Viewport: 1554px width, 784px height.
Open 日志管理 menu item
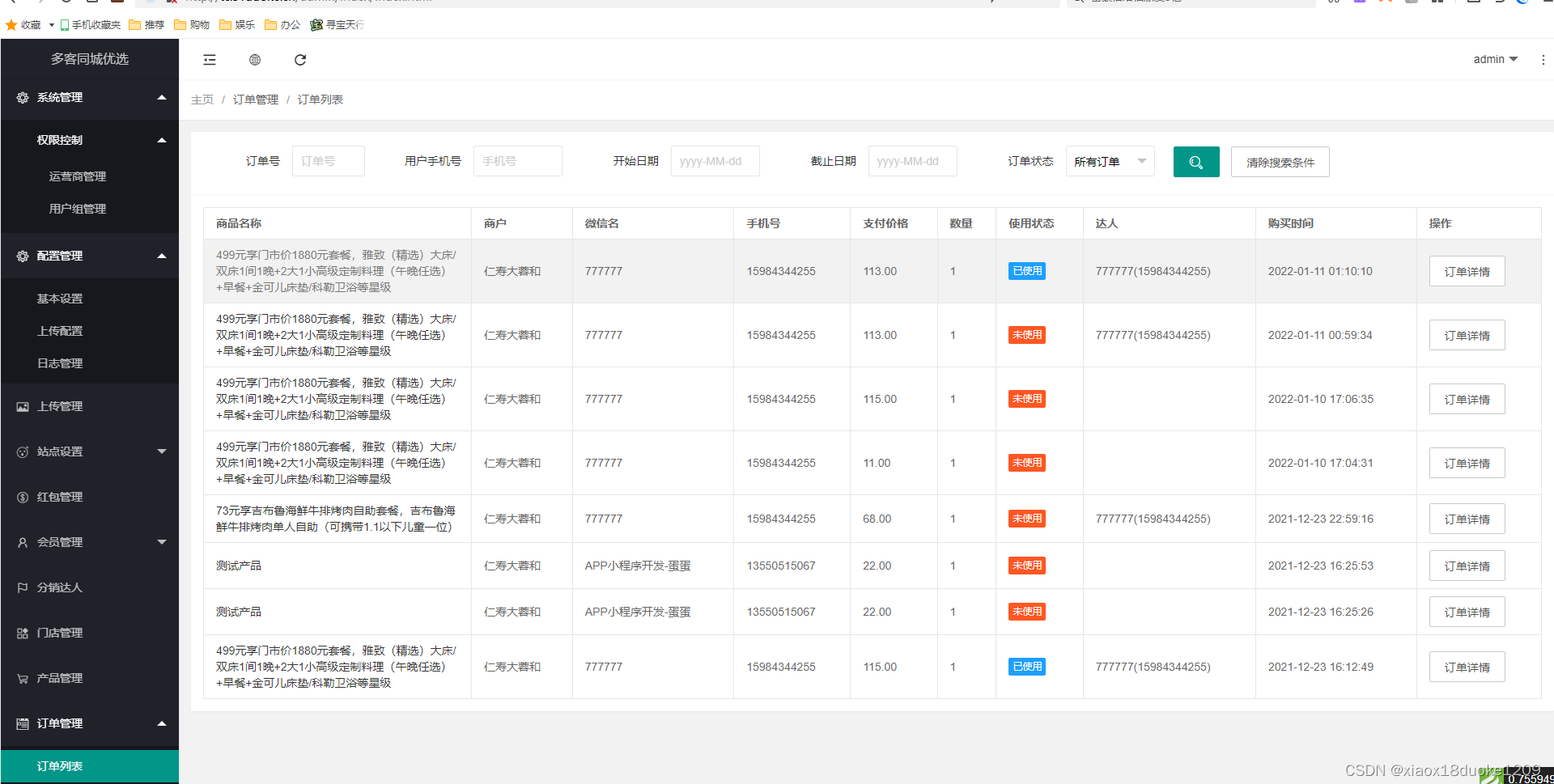coord(60,363)
